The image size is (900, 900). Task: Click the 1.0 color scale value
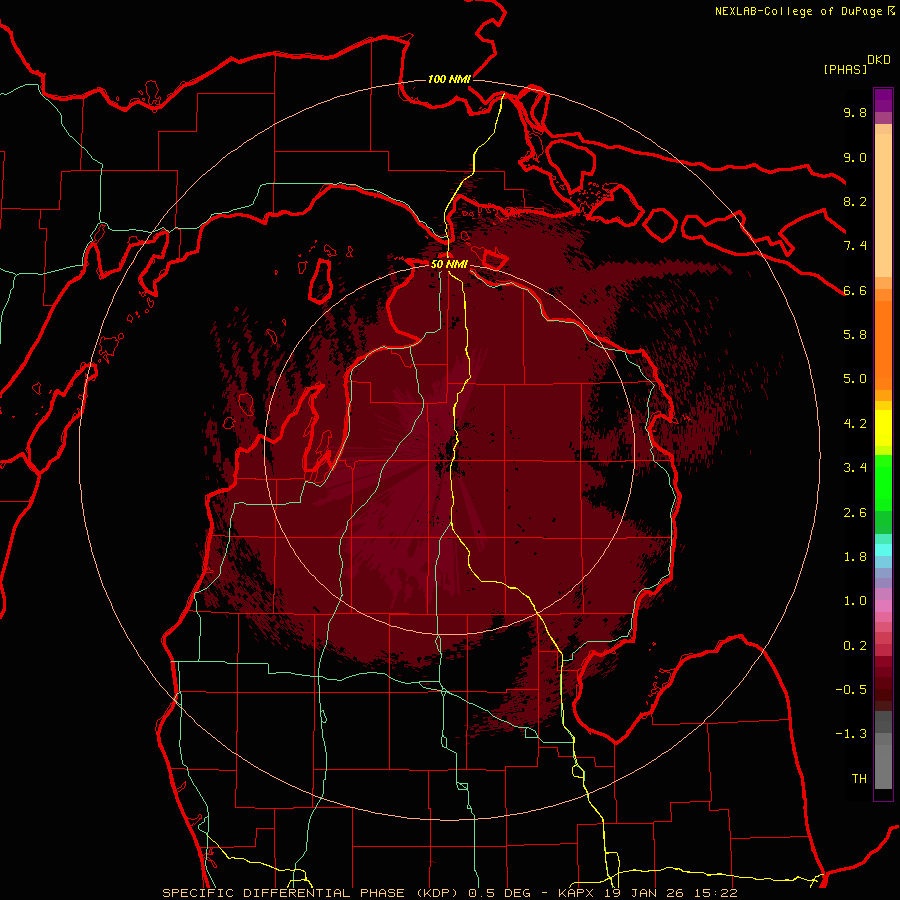[855, 601]
